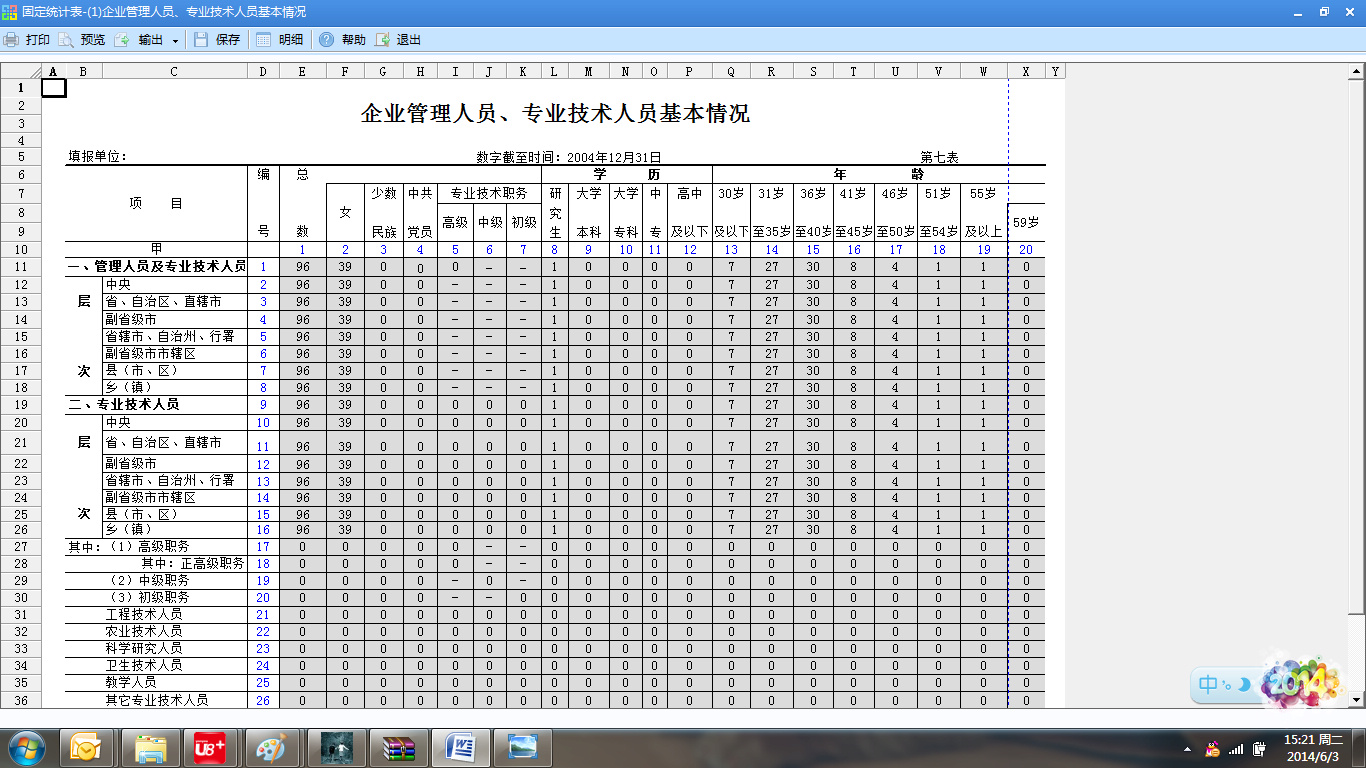
Task: Click the row label 一、管理人员及专业技术人员
Action: [157, 267]
